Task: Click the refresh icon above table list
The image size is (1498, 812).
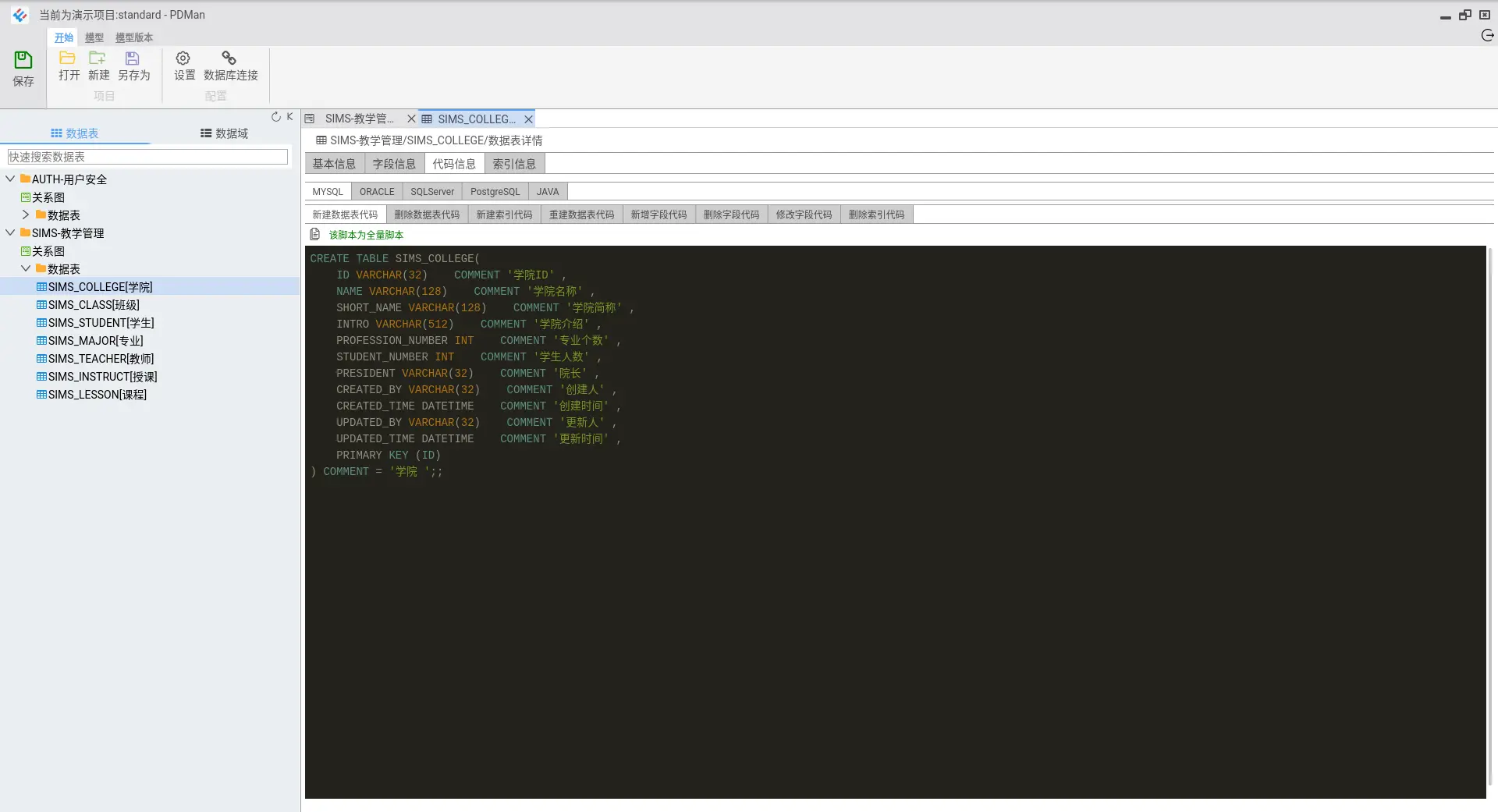Action: 275,117
